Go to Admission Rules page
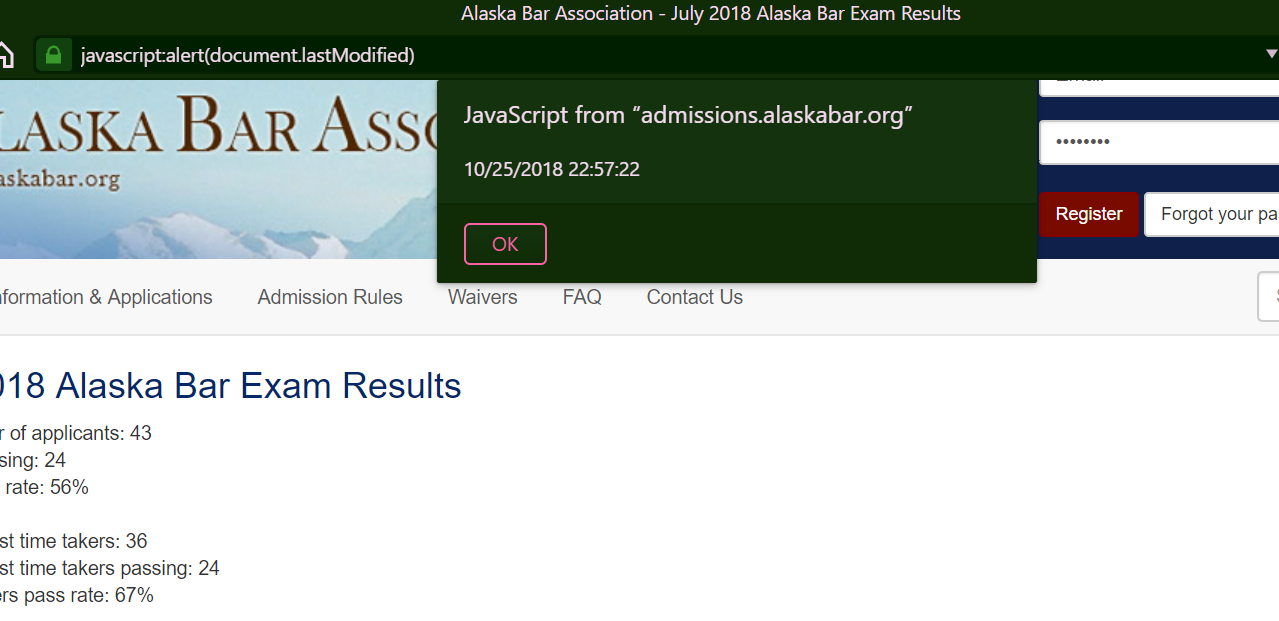 (330, 297)
